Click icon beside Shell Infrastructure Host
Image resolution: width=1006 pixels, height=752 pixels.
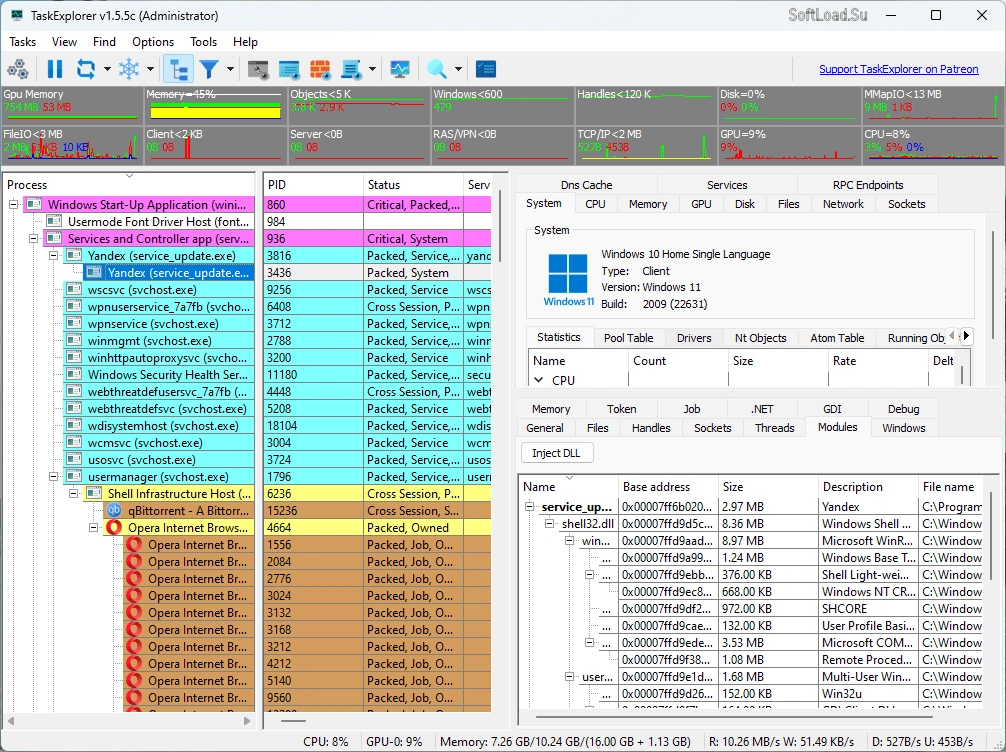coord(94,493)
